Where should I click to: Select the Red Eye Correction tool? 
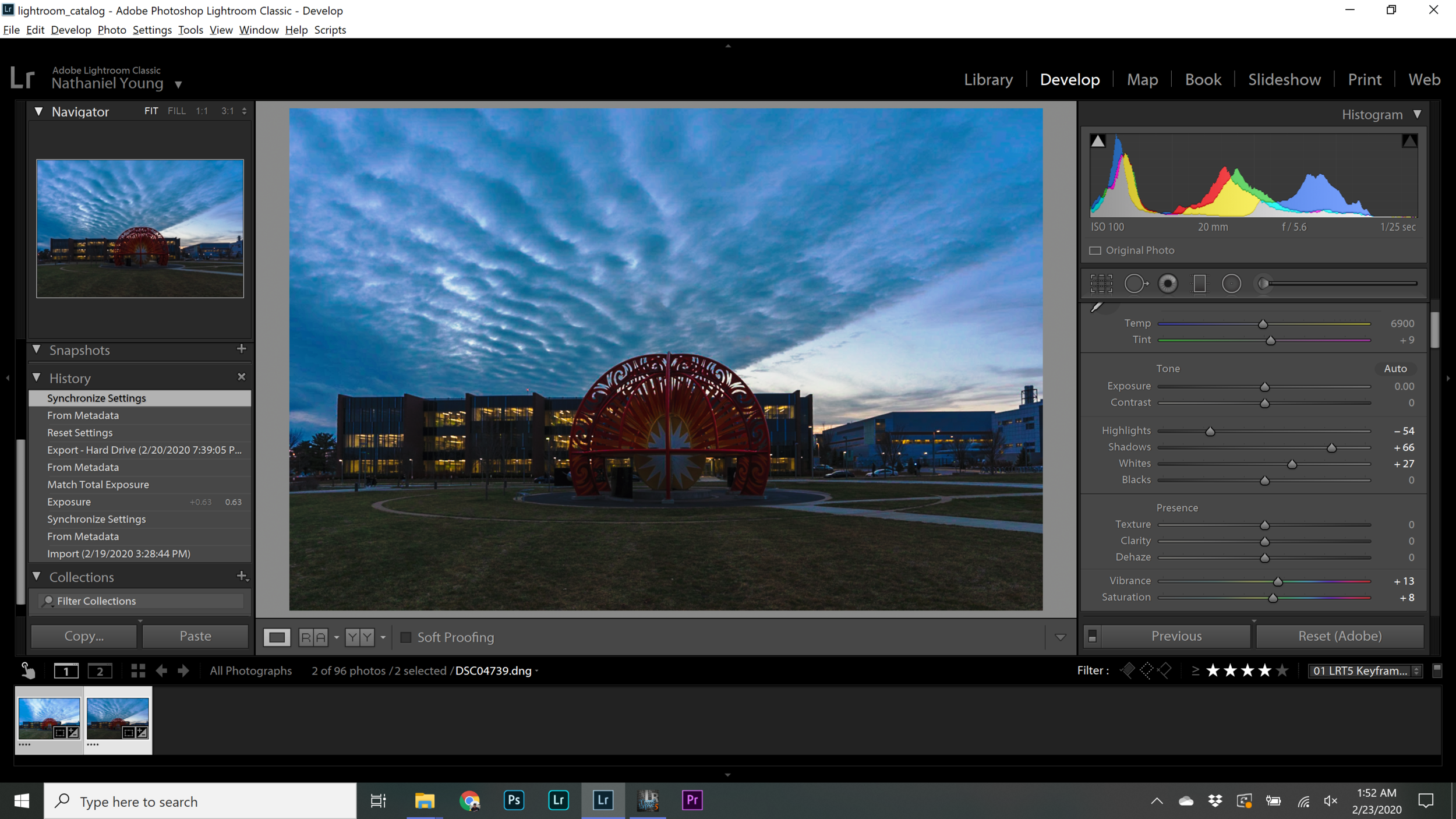(x=1168, y=284)
